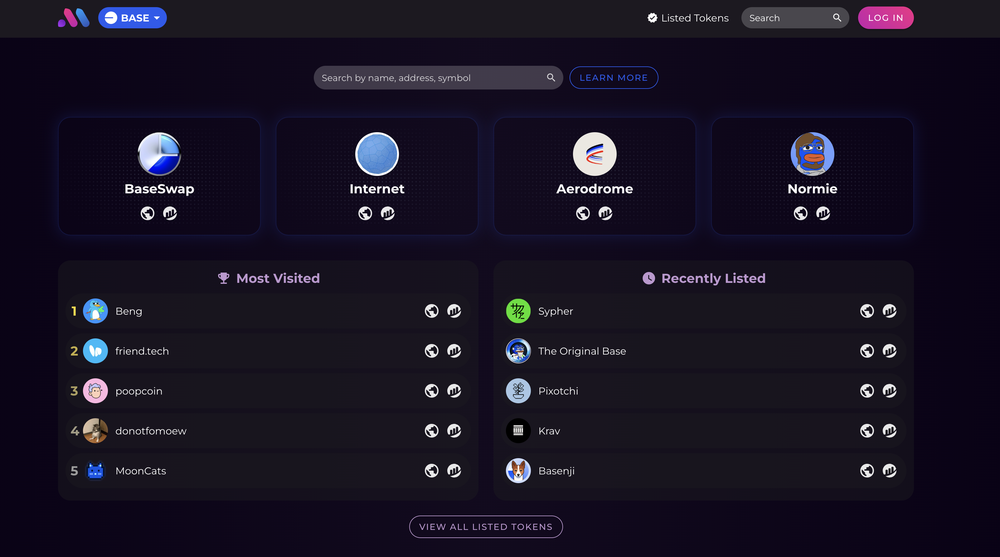The image size is (1000, 557).
Task: Click the magnifier icon in the header search
Action: pos(837,18)
